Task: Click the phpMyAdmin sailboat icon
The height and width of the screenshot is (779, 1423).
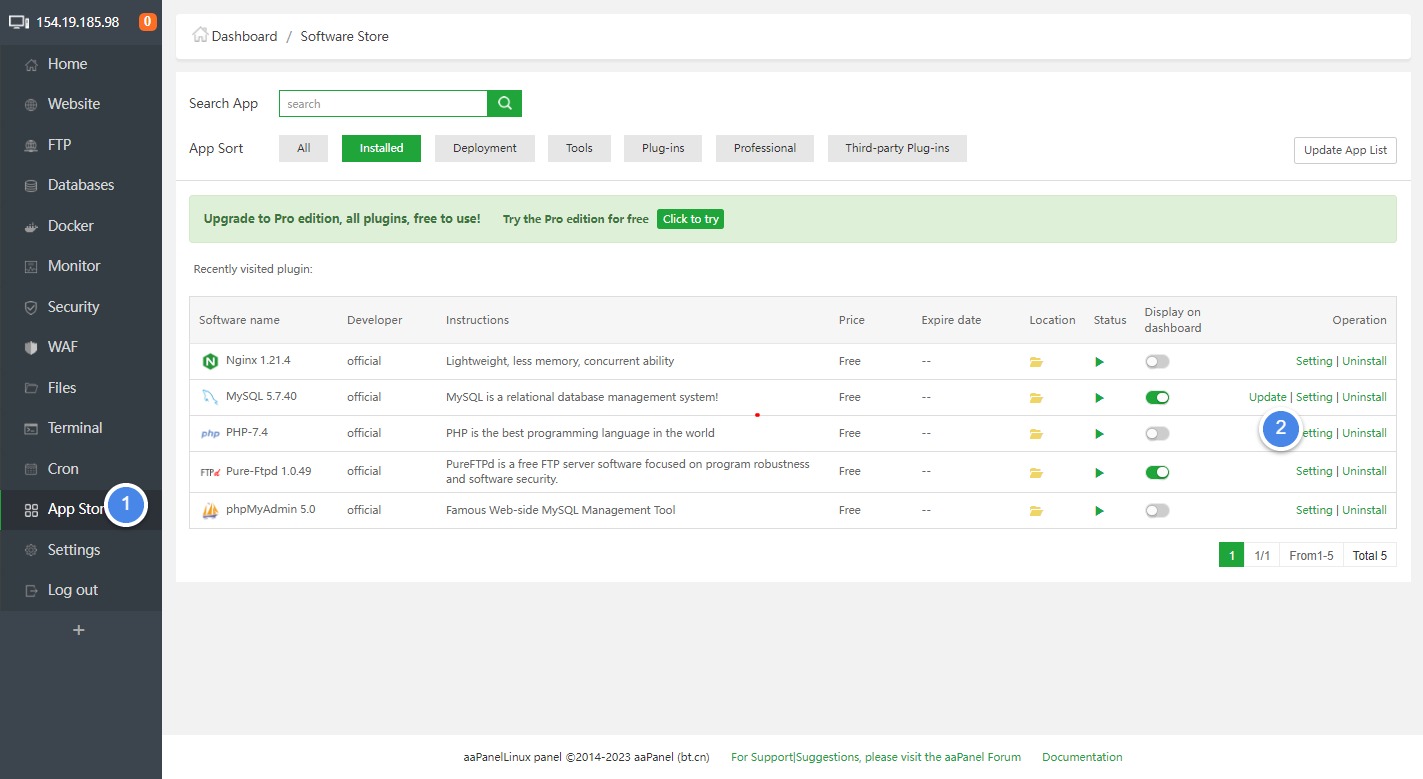Action: click(x=210, y=510)
